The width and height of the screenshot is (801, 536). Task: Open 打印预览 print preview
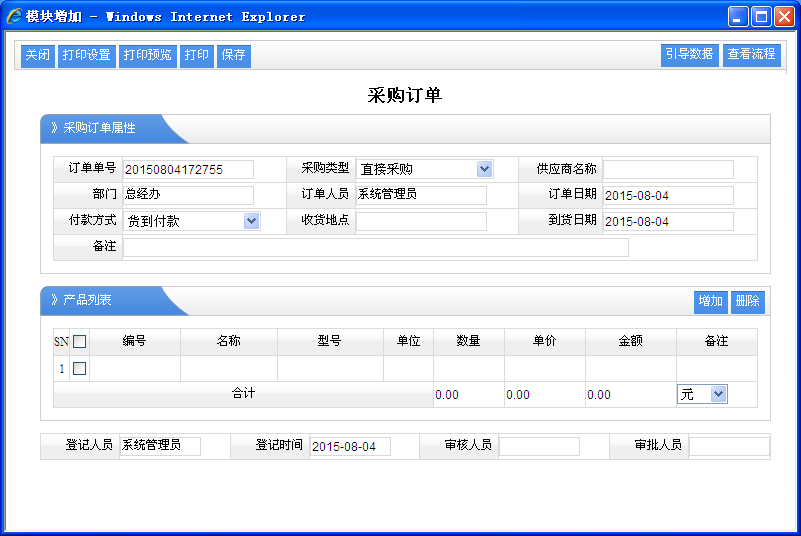[x=147, y=55]
